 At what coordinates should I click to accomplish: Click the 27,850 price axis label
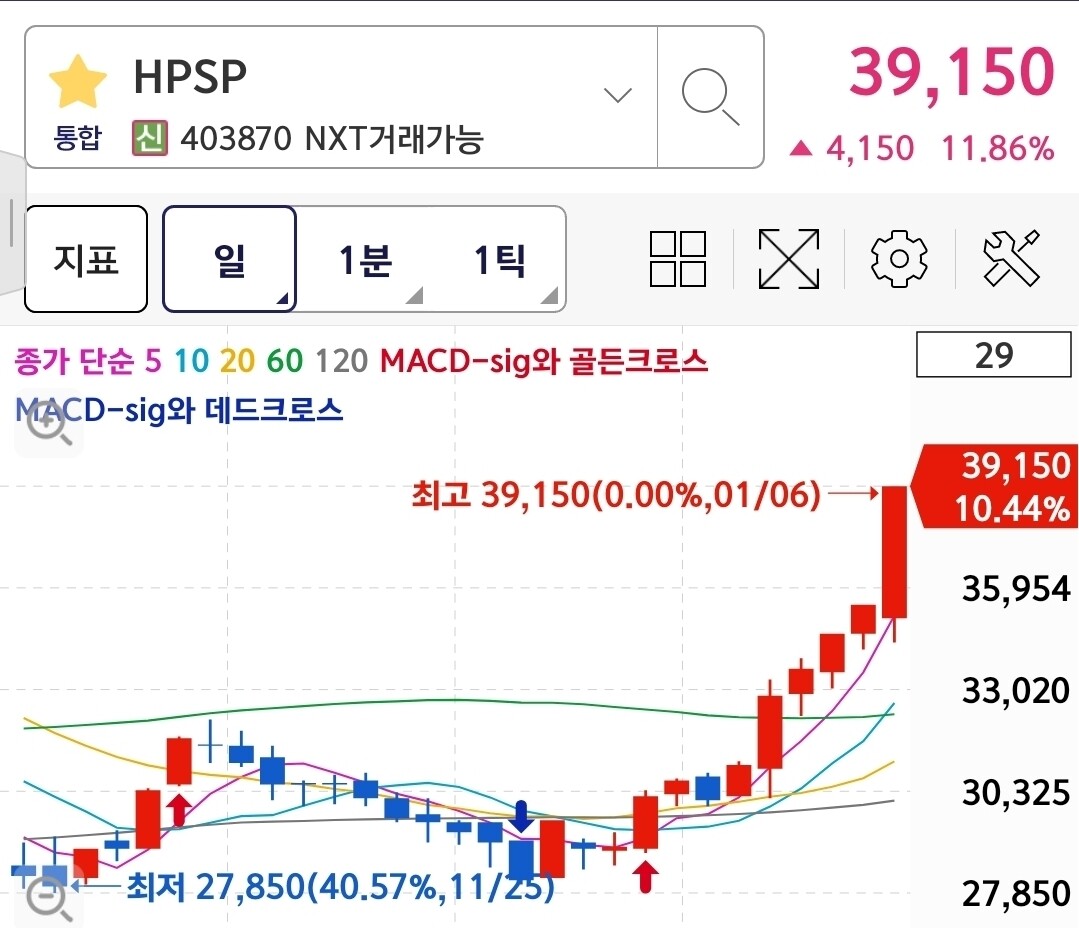click(1016, 894)
